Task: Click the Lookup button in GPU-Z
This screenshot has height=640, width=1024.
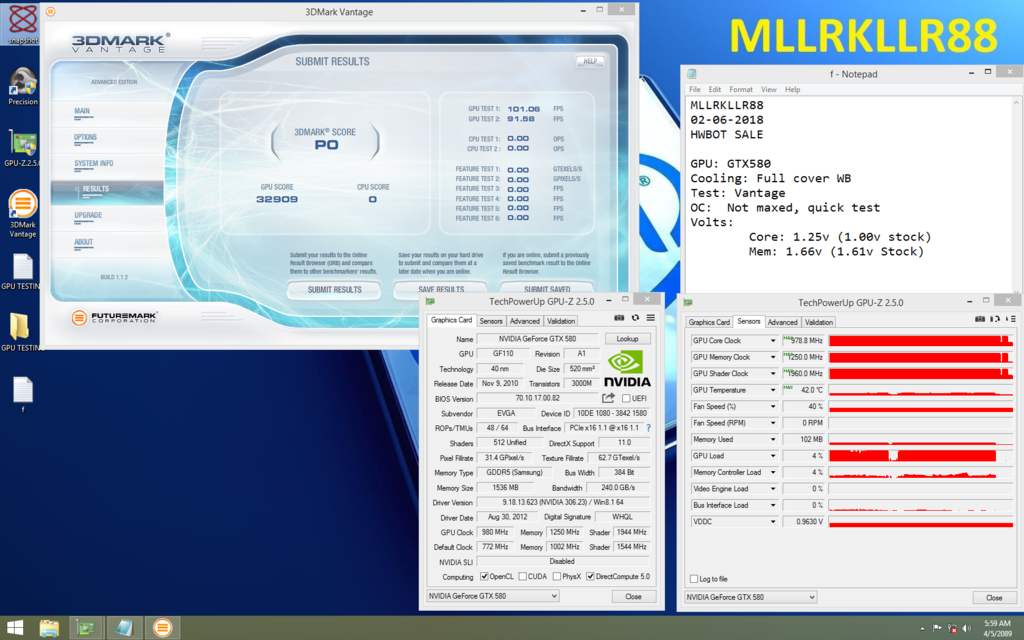Action: 627,339
